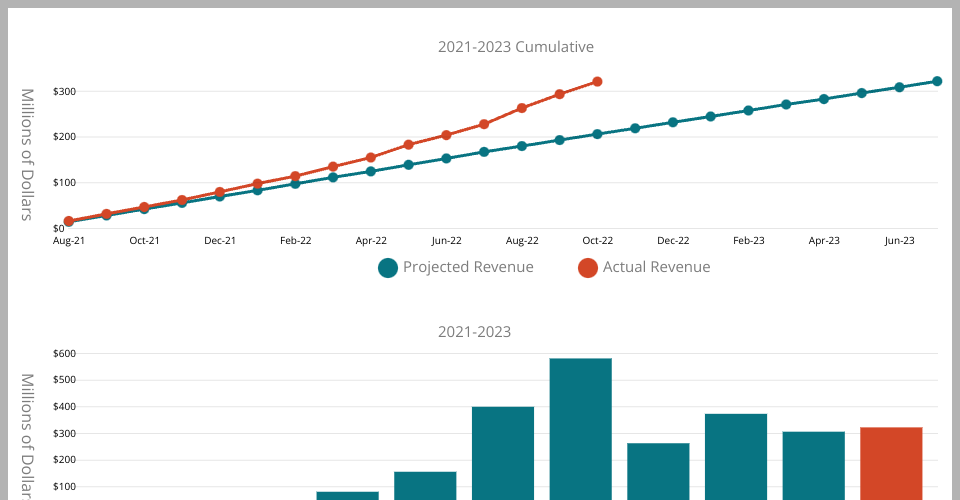The image size is (960, 500).
Task: Click the teal bar immediately left of the red bar
Action: 813,464
